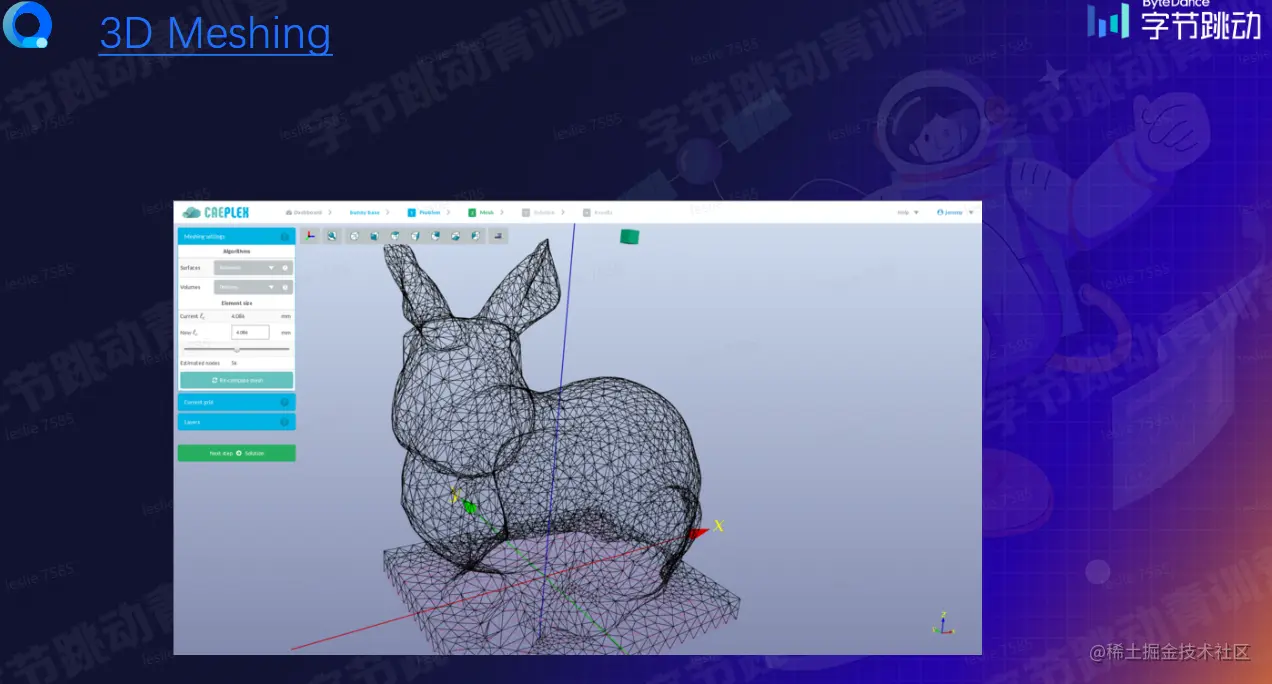This screenshot has width=1272, height=684.
Task: Click the 3D Meshing title link
Action: [x=216, y=33]
